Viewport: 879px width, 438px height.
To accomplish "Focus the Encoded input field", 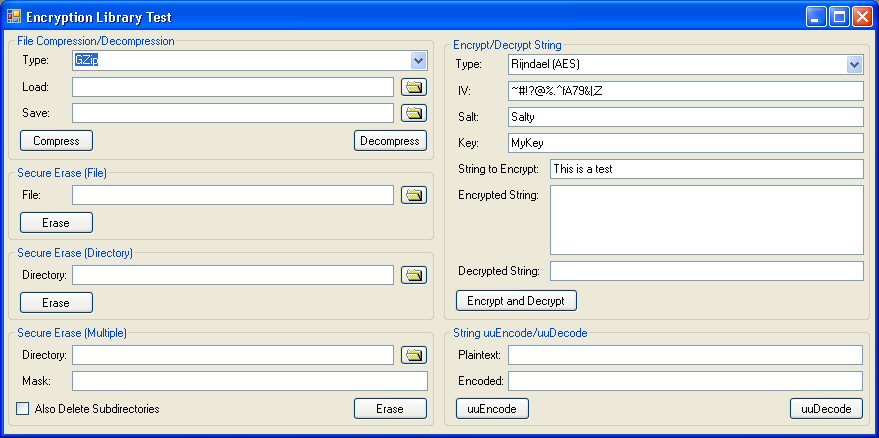I will pyautogui.click(x=686, y=381).
